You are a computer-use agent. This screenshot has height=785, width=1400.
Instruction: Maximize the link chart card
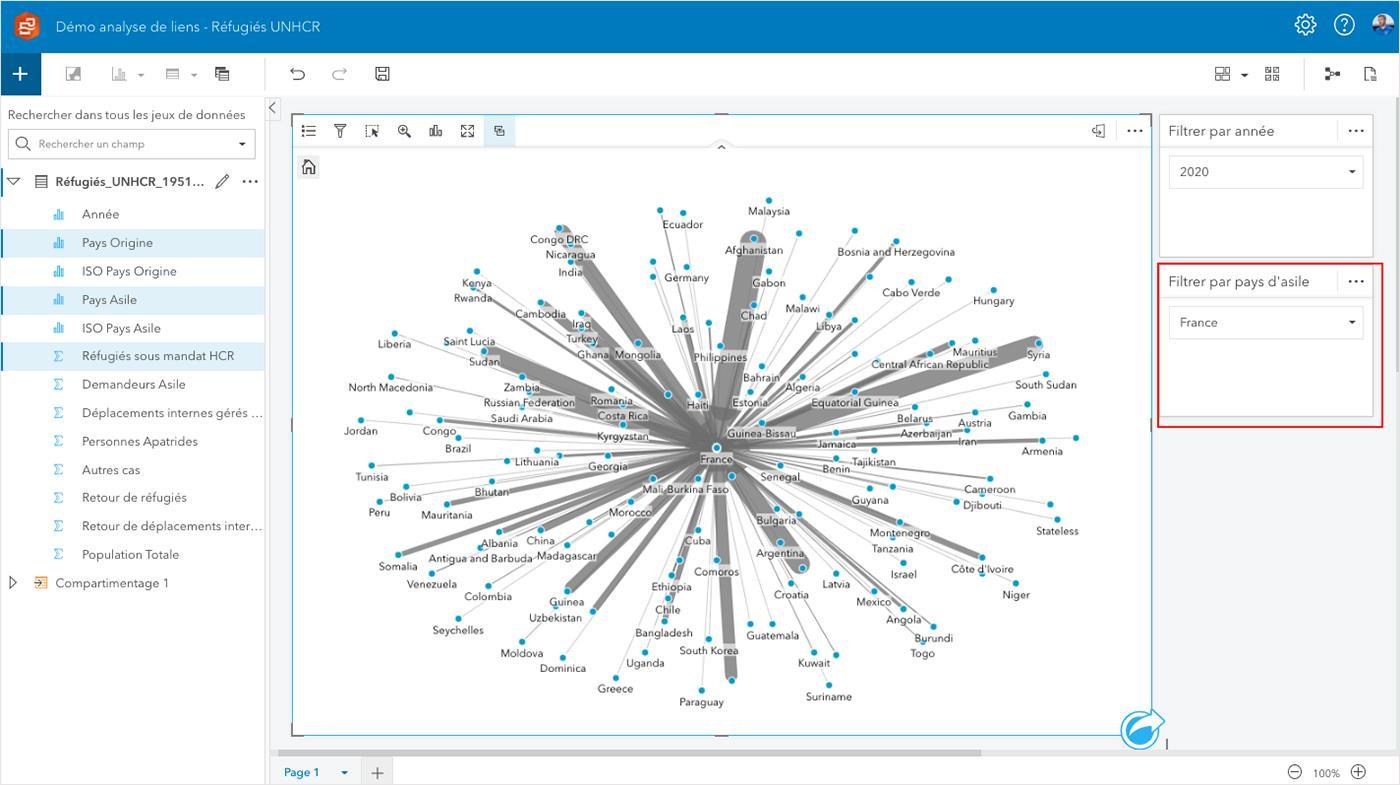tap(467, 131)
